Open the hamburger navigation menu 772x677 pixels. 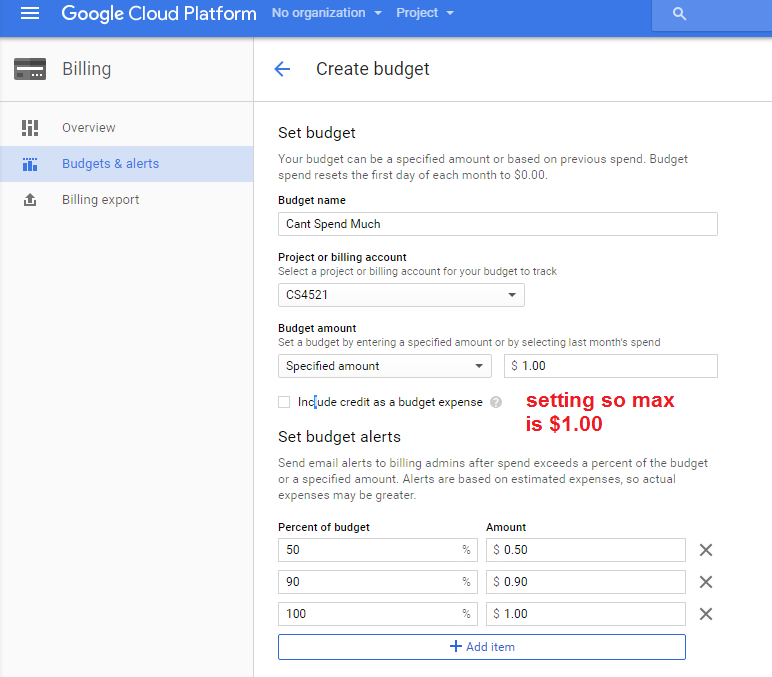(29, 14)
